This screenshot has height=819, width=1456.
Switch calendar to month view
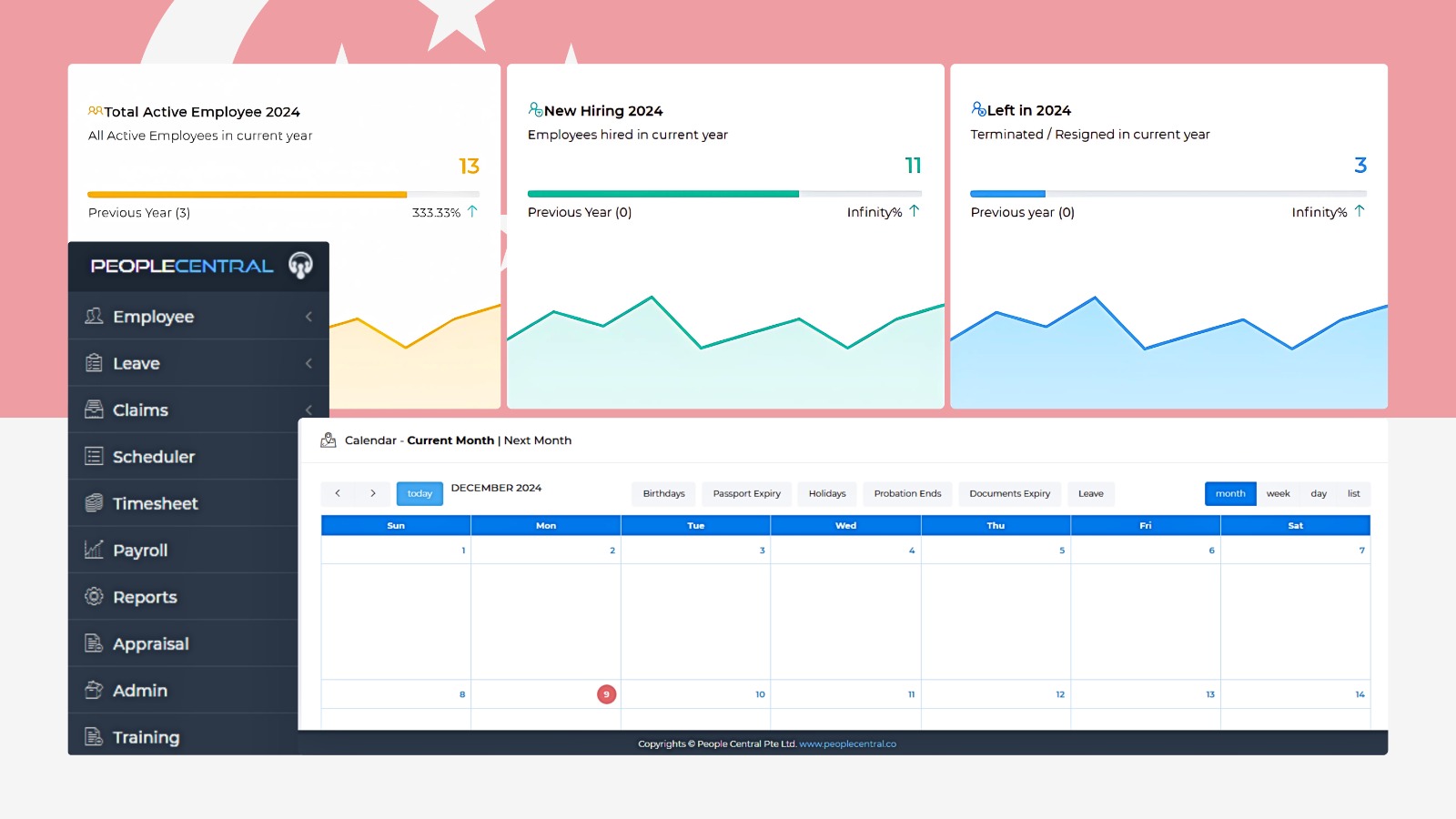click(x=1230, y=493)
